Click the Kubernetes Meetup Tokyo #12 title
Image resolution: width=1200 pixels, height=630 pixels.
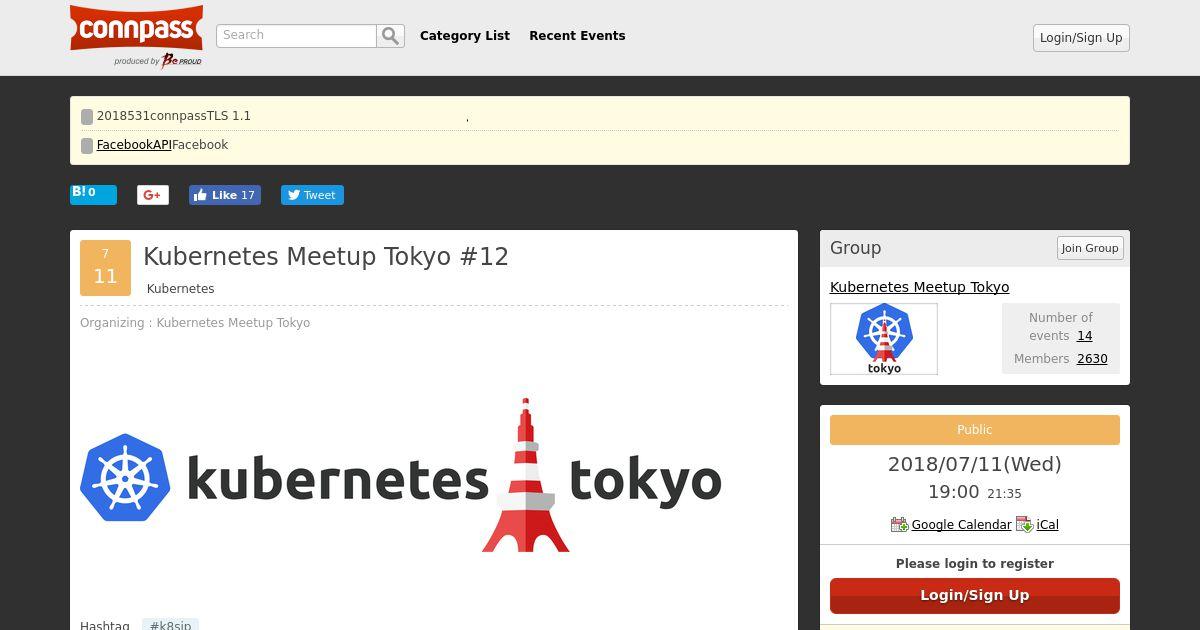(x=326, y=257)
